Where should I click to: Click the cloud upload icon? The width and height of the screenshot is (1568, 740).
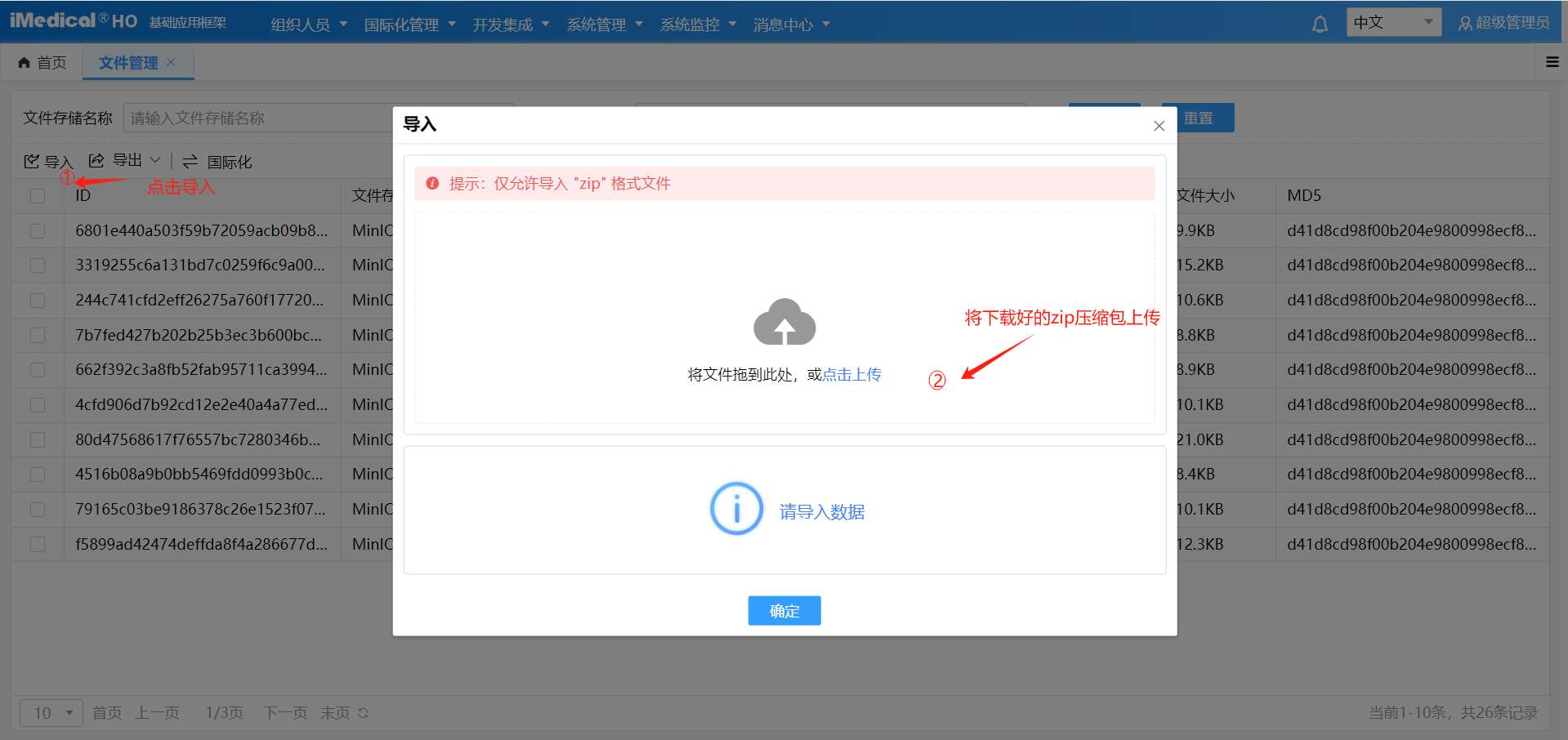click(784, 322)
